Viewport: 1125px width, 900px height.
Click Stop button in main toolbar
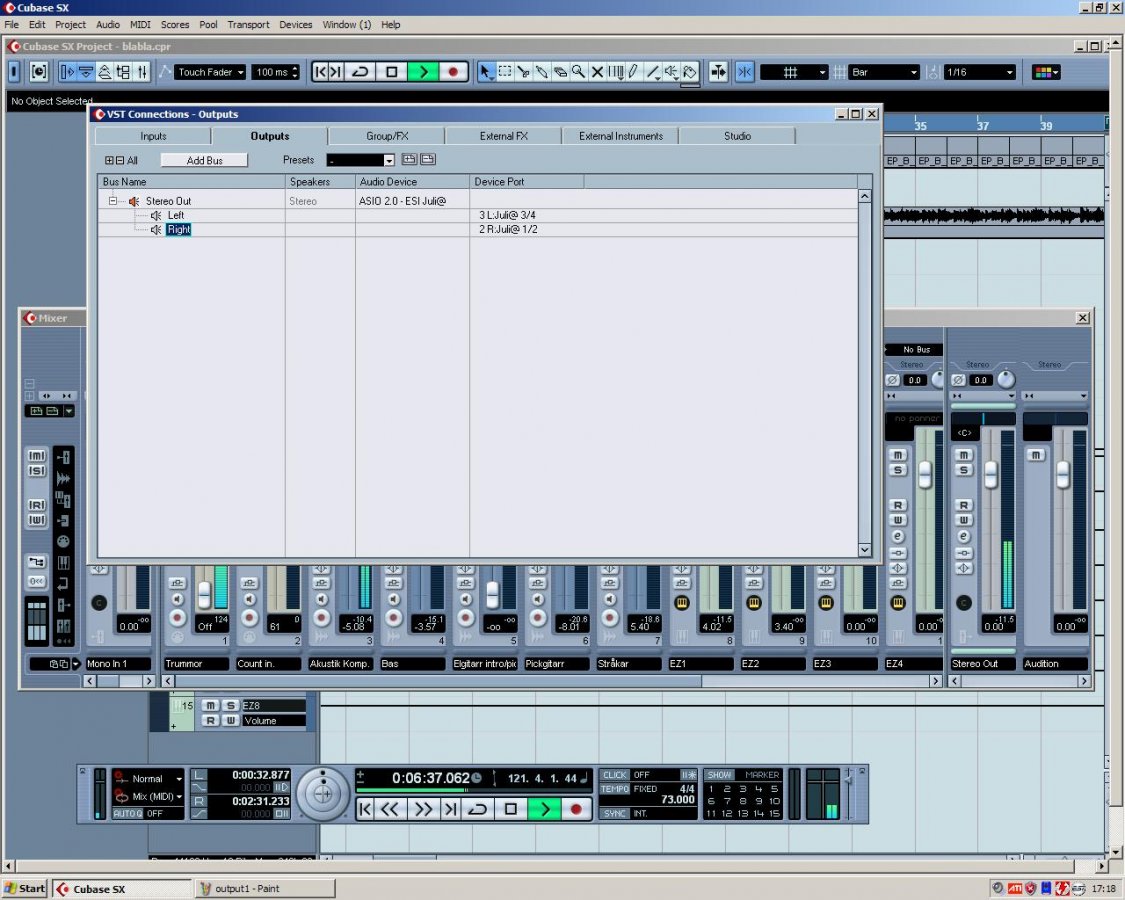[392, 72]
